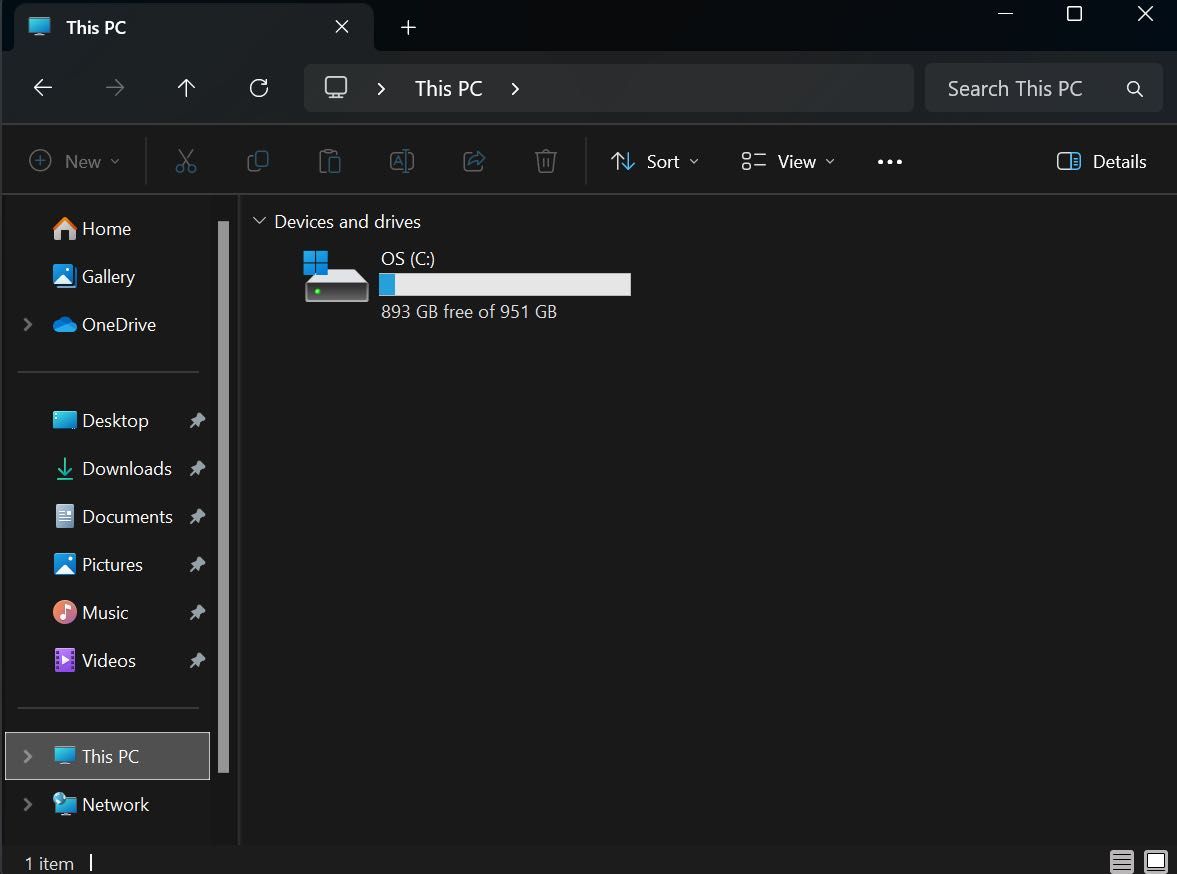Click the navigation pane scrollbar

coord(223,496)
